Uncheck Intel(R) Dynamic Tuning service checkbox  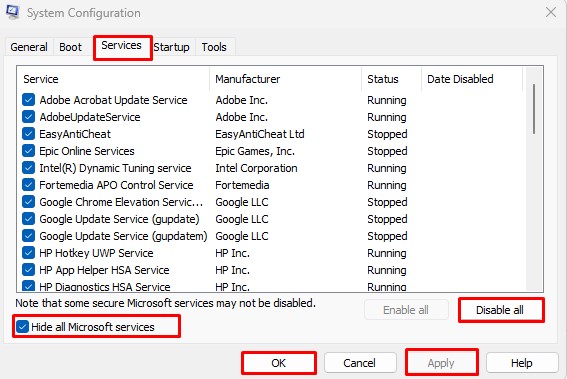tap(28, 168)
